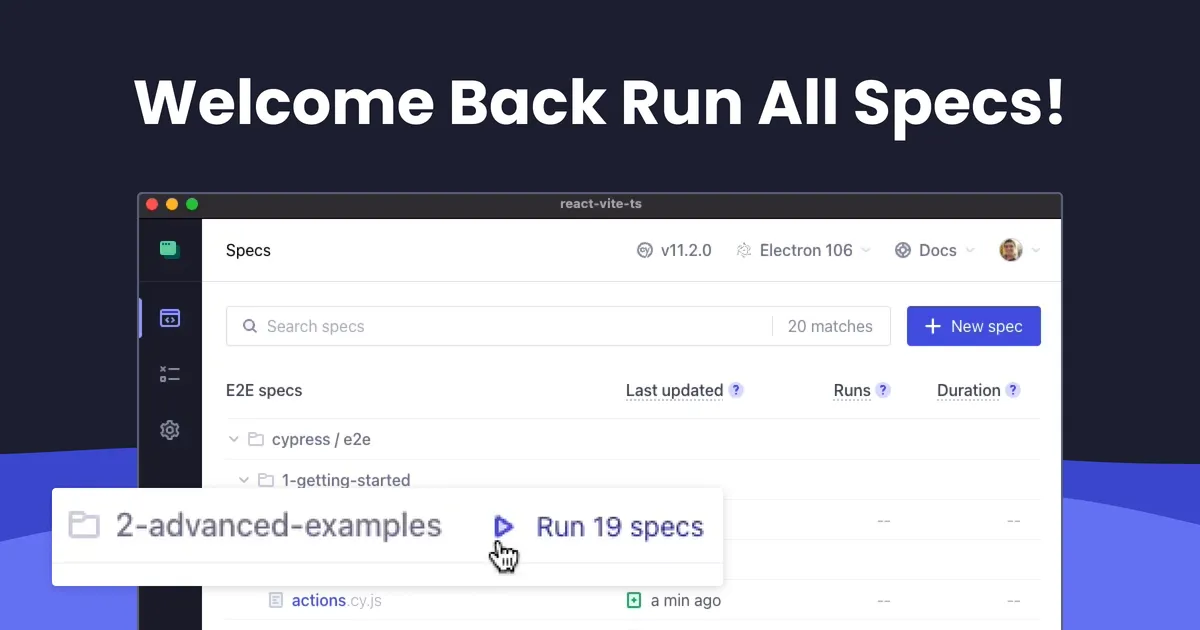Open the actions.cy.js spec file
The height and width of the screenshot is (630, 1200).
[x=336, y=600]
